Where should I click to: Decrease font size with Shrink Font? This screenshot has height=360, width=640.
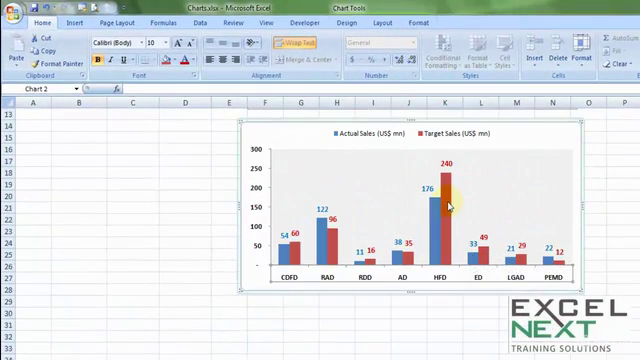coord(191,43)
